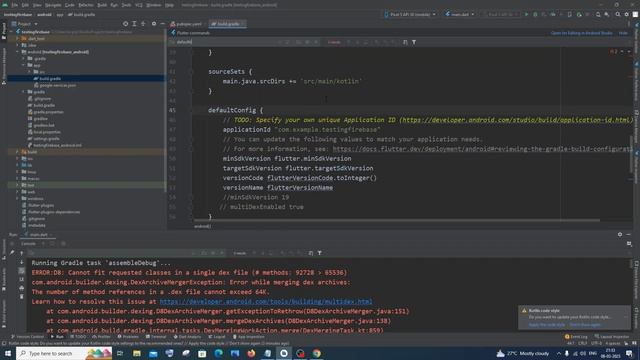Expand the test folder in project tree

pos(18,185)
